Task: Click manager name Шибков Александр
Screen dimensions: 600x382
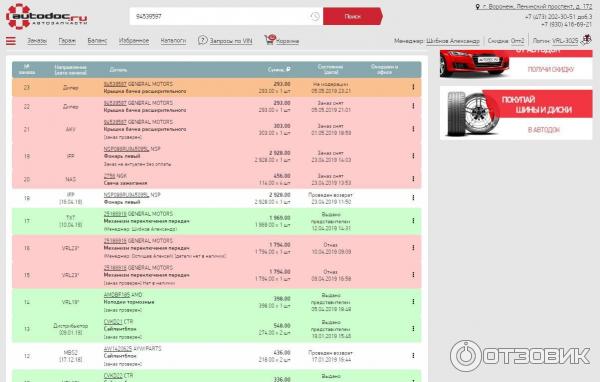Action: coord(453,41)
